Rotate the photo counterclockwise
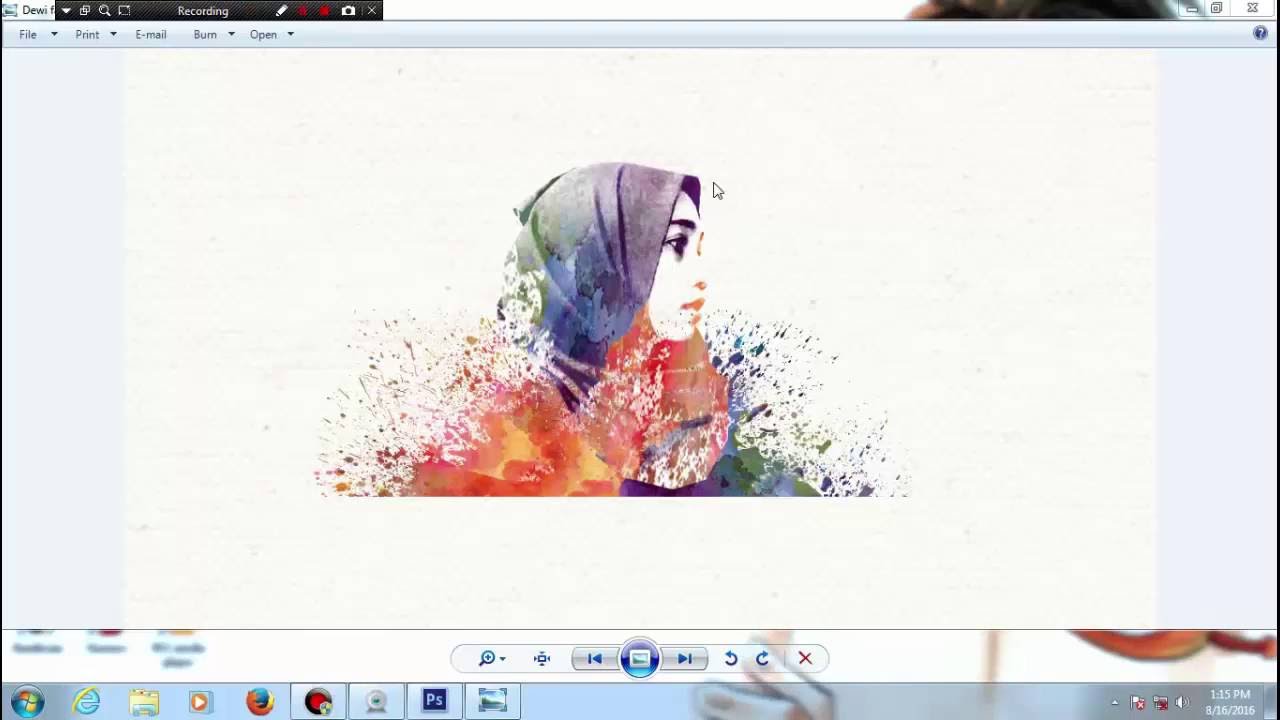The height and width of the screenshot is (720, 1280). [731, 658]
